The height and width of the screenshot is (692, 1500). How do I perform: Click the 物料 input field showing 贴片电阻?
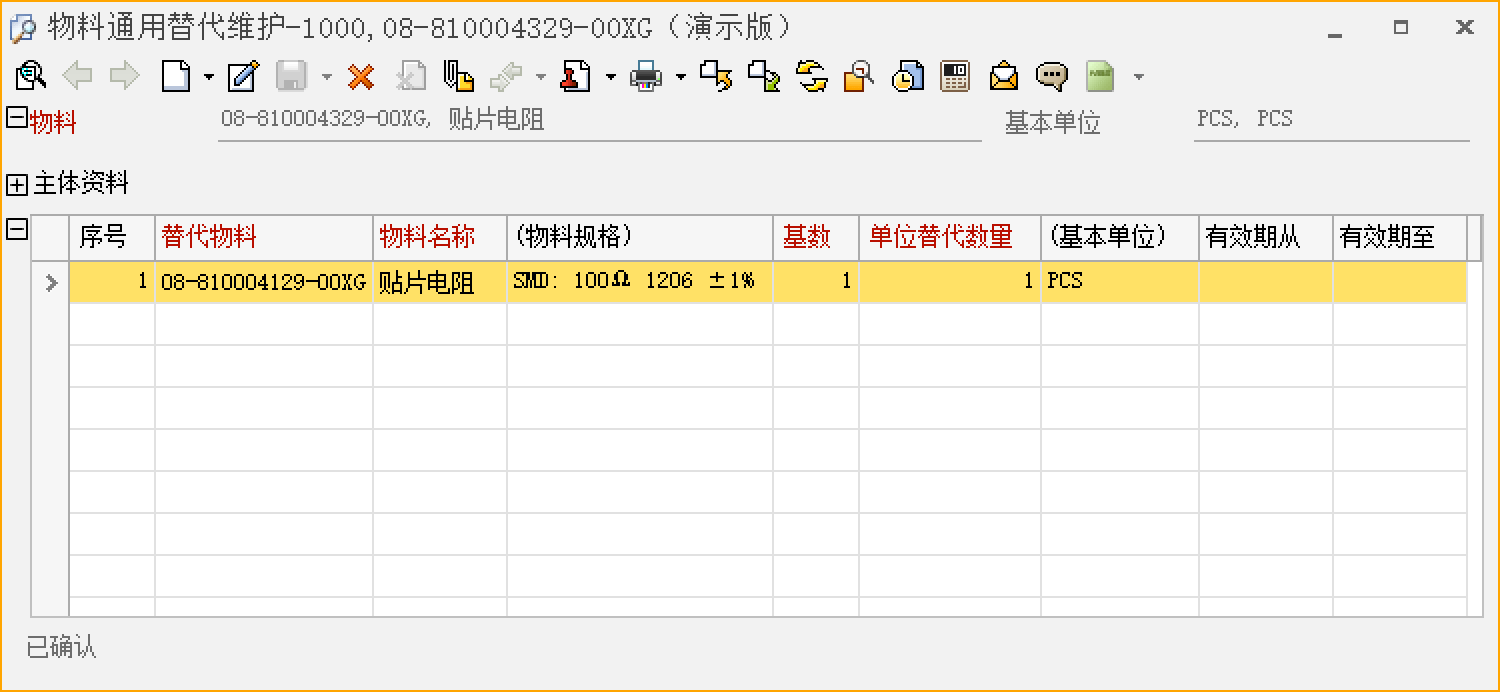(598, 121)
